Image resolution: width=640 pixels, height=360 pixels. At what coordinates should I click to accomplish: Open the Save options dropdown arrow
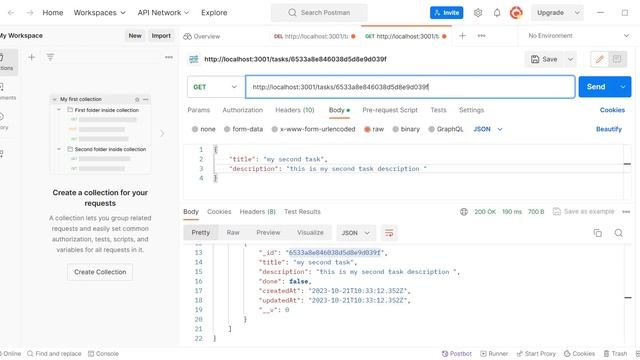pyautogui.click(x=570, y=59)
